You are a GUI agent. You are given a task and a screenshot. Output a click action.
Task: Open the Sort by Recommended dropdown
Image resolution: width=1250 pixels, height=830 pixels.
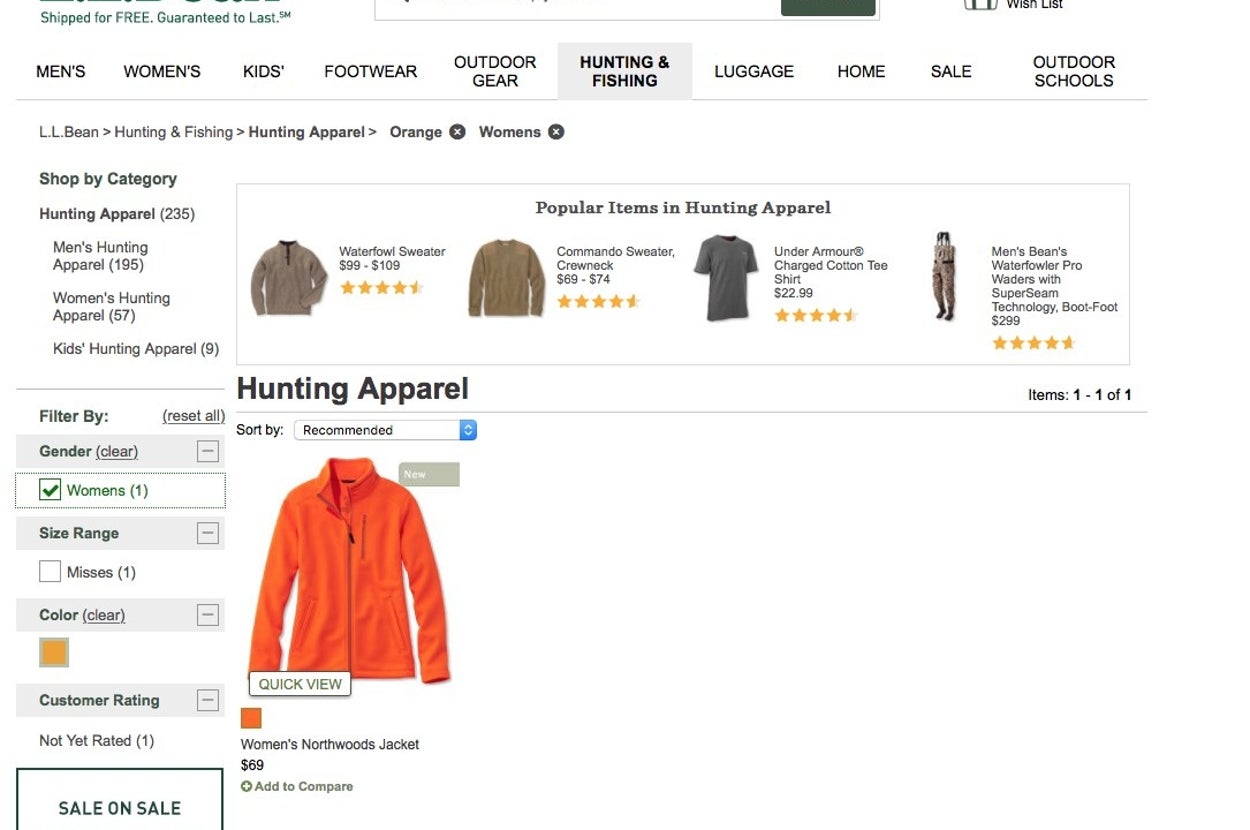tap(385, 430)
